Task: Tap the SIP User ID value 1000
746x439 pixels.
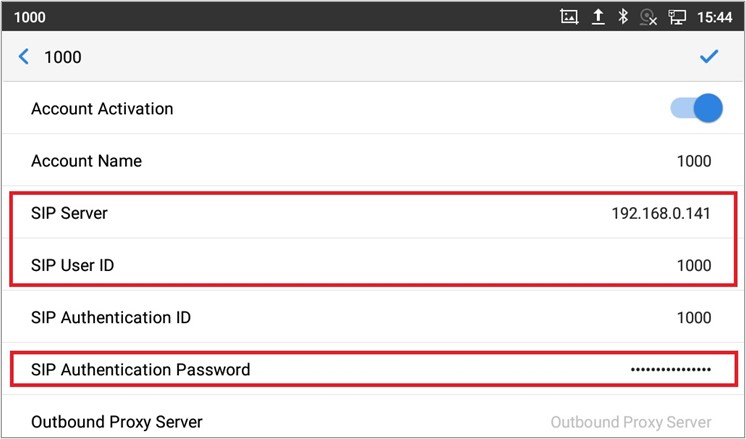Action: 693,265
